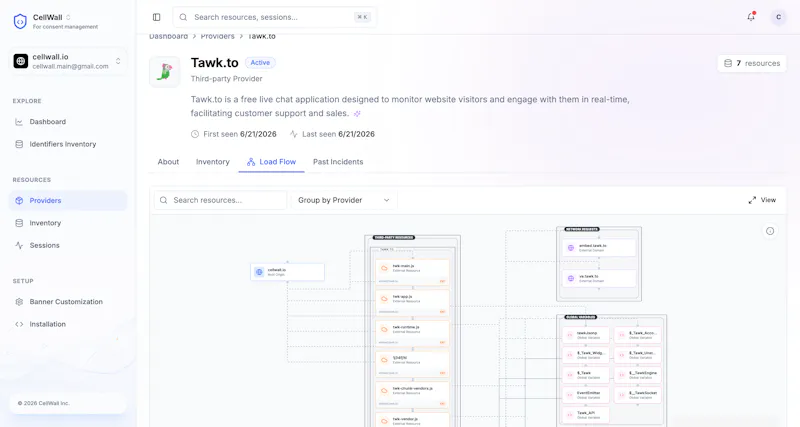Image resolution: width=800 pixels, height=427 pixels.
Task: Click the code icon of tawkJsonp variable
Action: click(x=570, y=335)
